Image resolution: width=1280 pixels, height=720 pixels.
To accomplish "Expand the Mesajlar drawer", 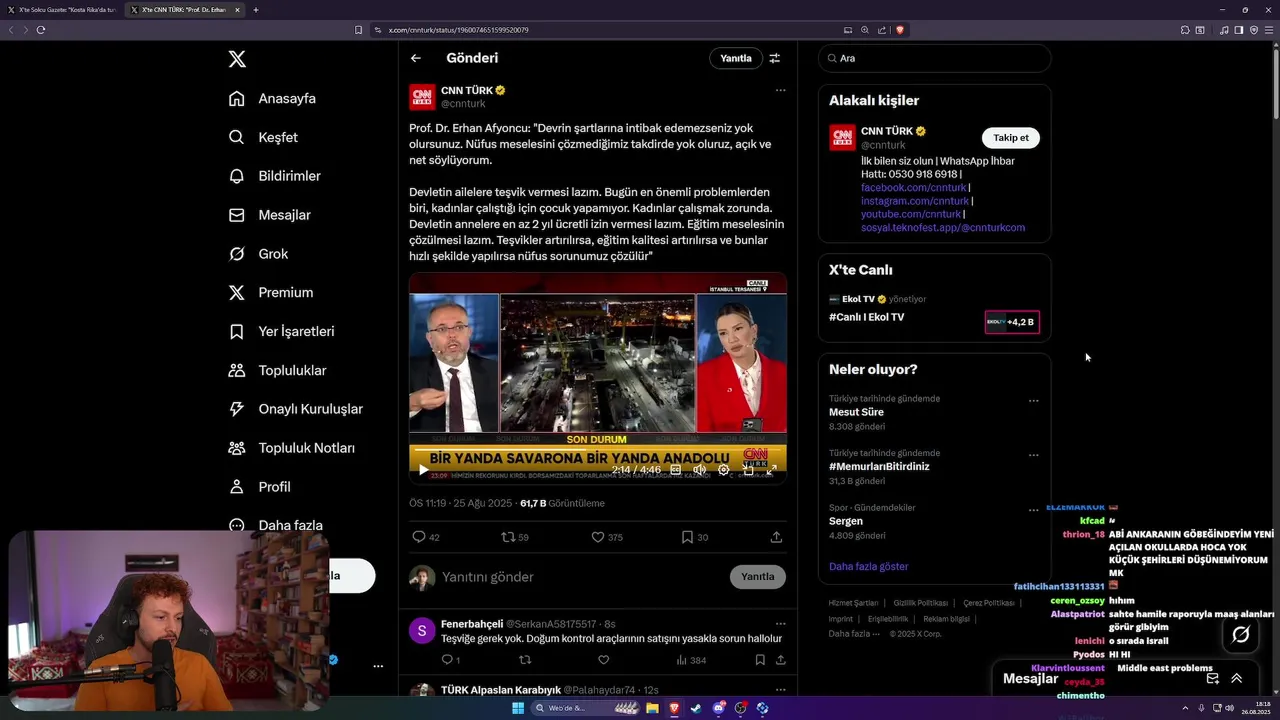I will [x=1237, y=678].
